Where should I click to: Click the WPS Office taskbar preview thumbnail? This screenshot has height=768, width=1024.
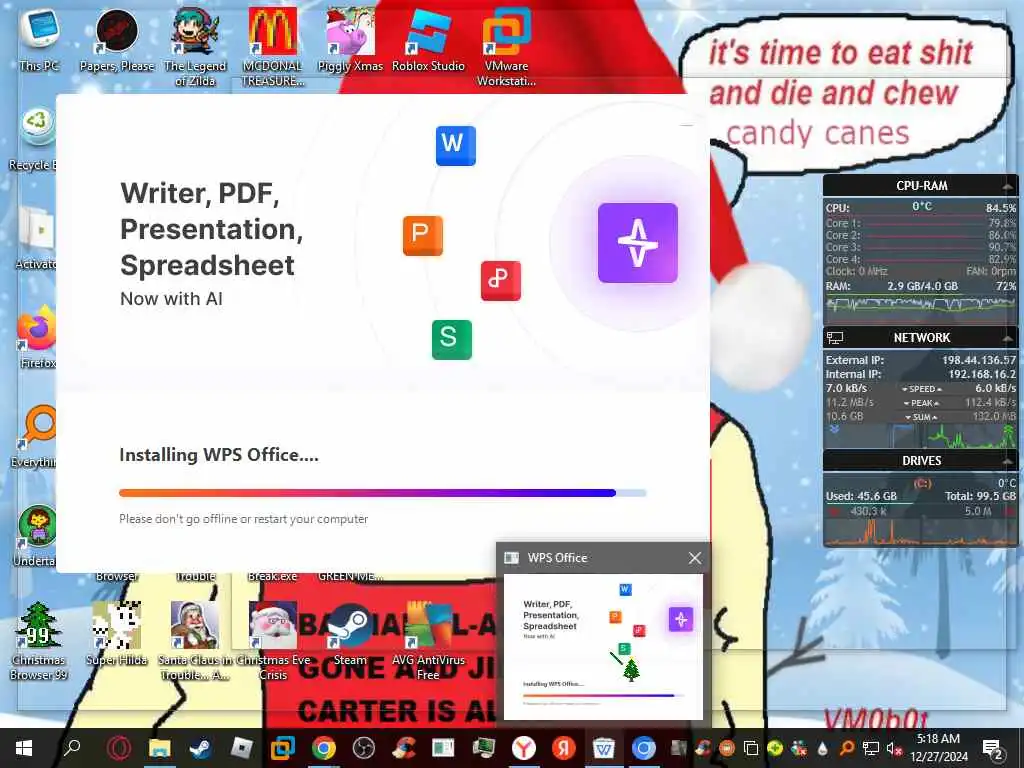tap(603, 647)
